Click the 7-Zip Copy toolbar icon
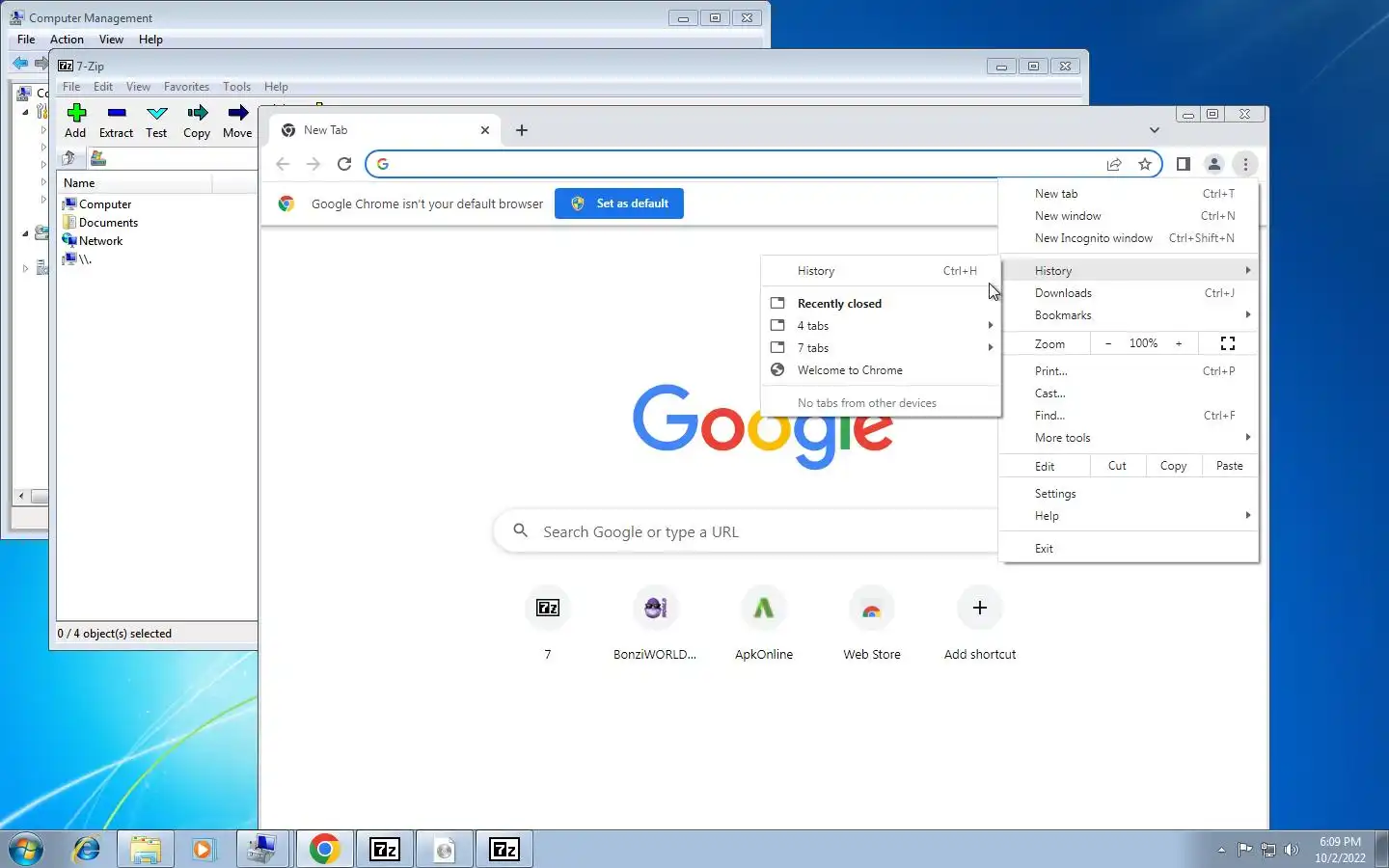 197,113
